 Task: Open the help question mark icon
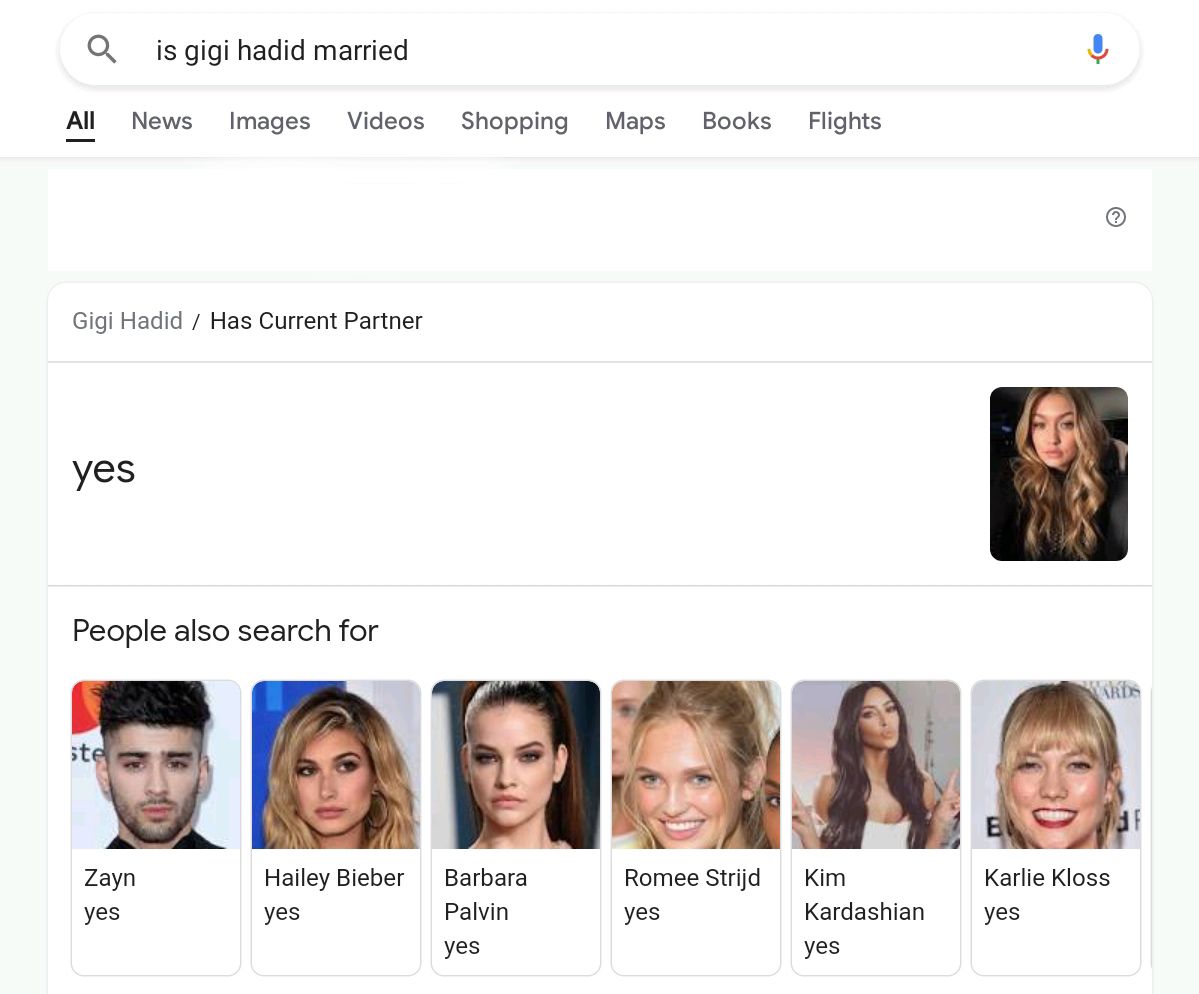click(1116, 217)
